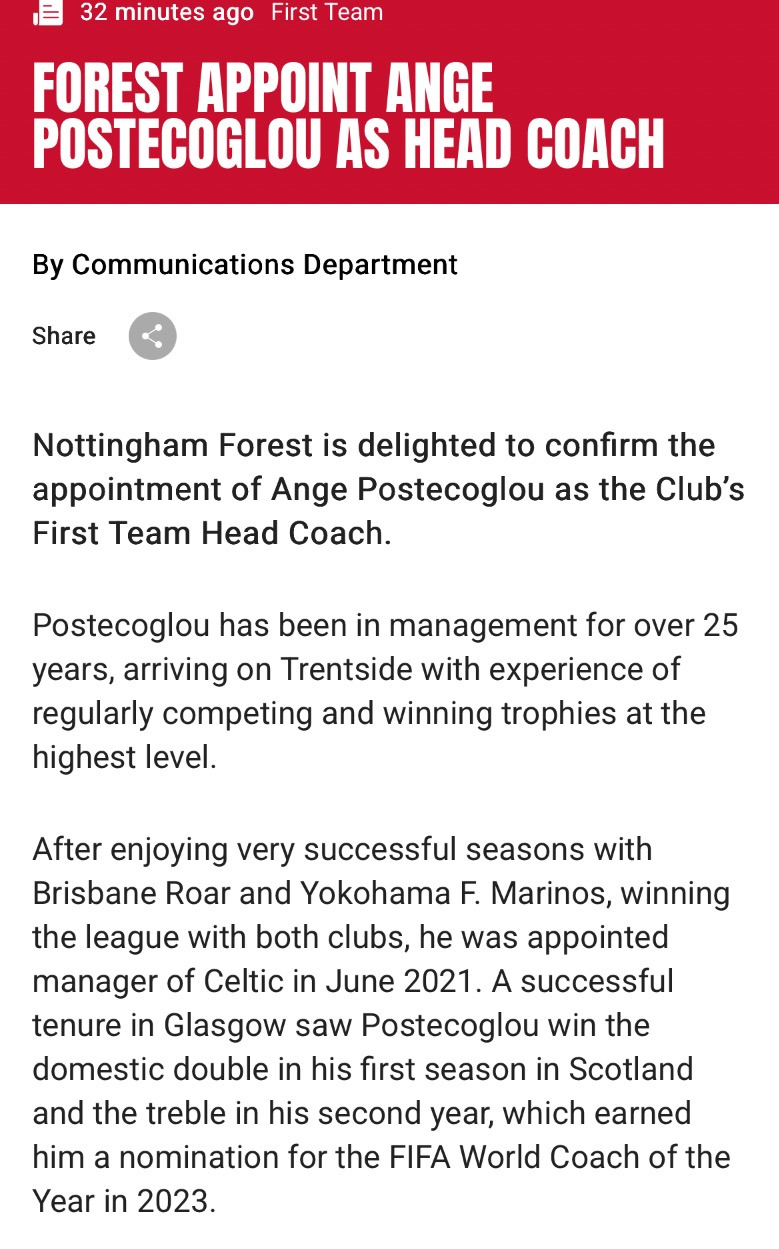Click the paragraph beginning "After enjoying very successful"
779x1249 pixels.
(x=381, y=1025)
